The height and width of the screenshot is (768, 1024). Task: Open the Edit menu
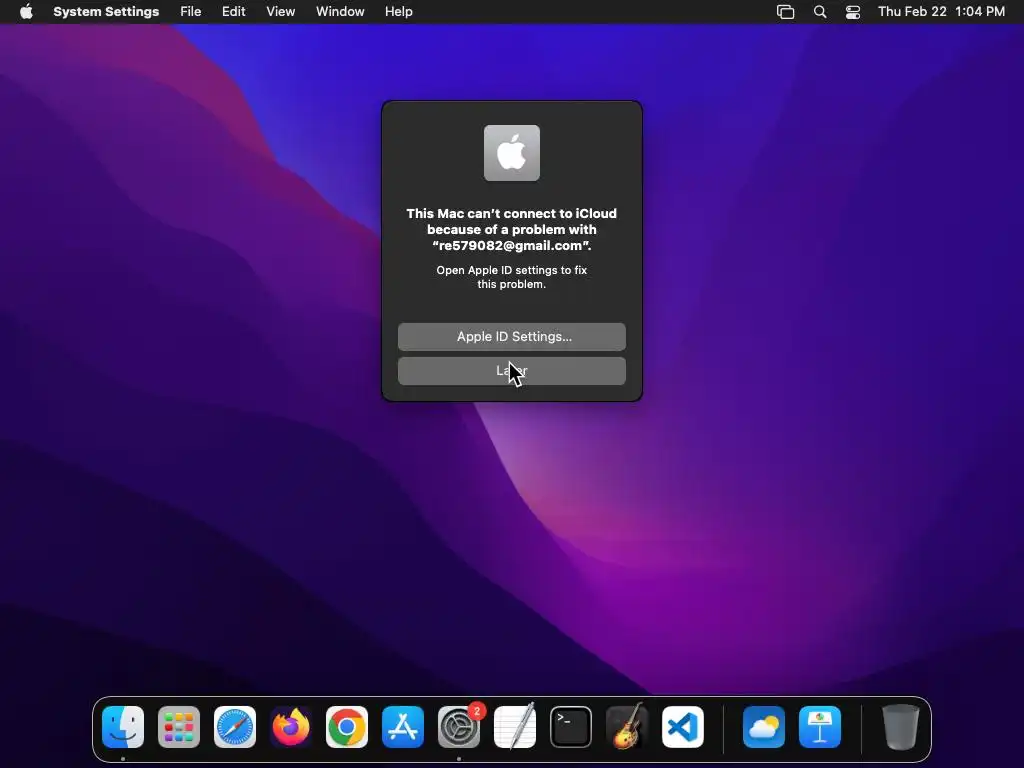click(233, 12)
